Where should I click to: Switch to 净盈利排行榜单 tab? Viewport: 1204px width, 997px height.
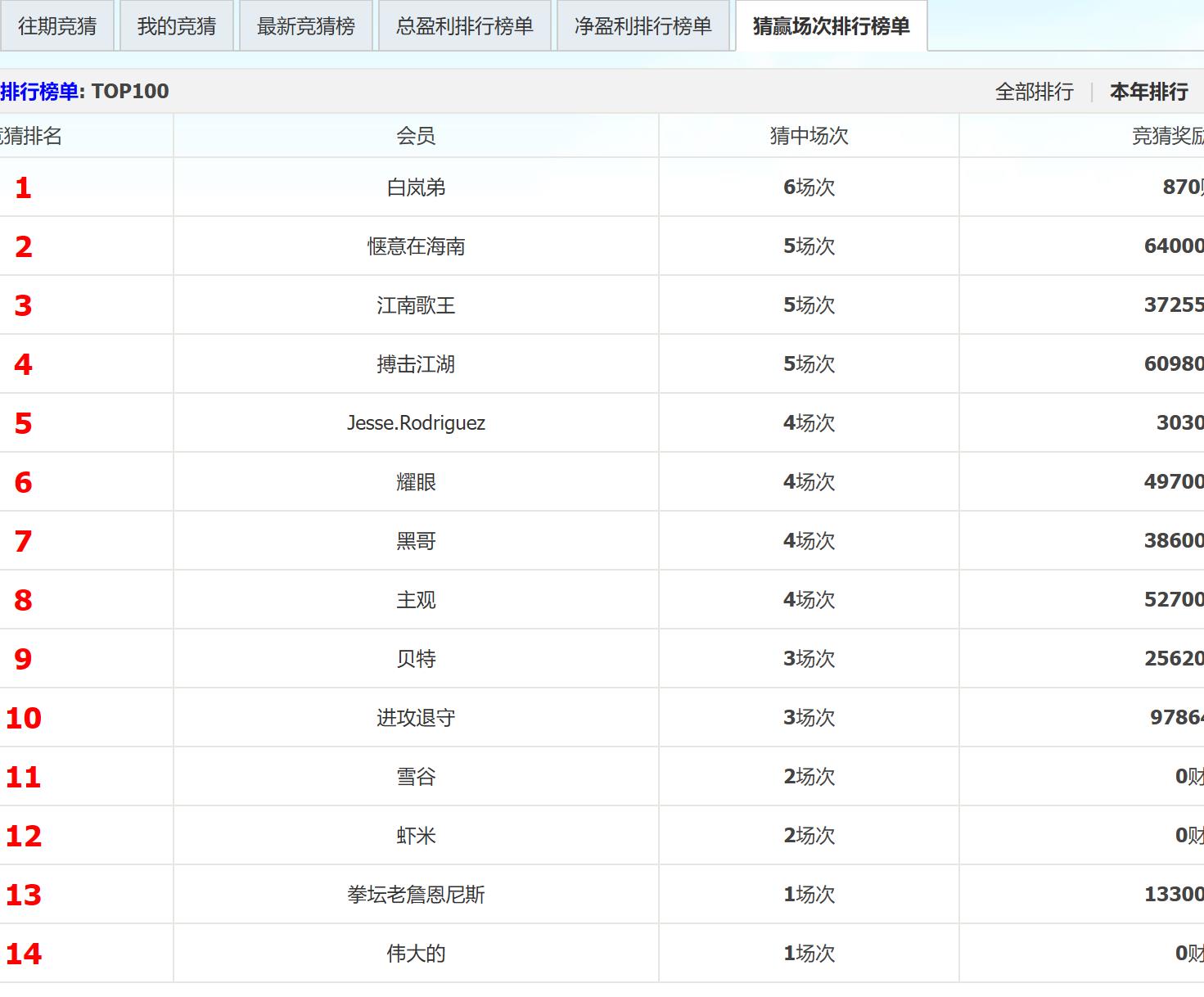click(x=643, y=26)
